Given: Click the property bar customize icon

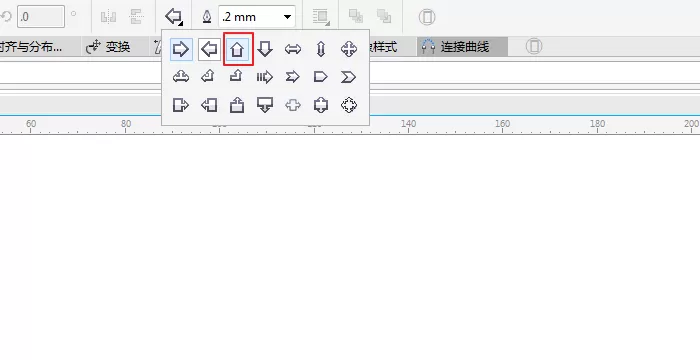Looking at the screenshot, I should pyautogui.click(x=427, y=17).
